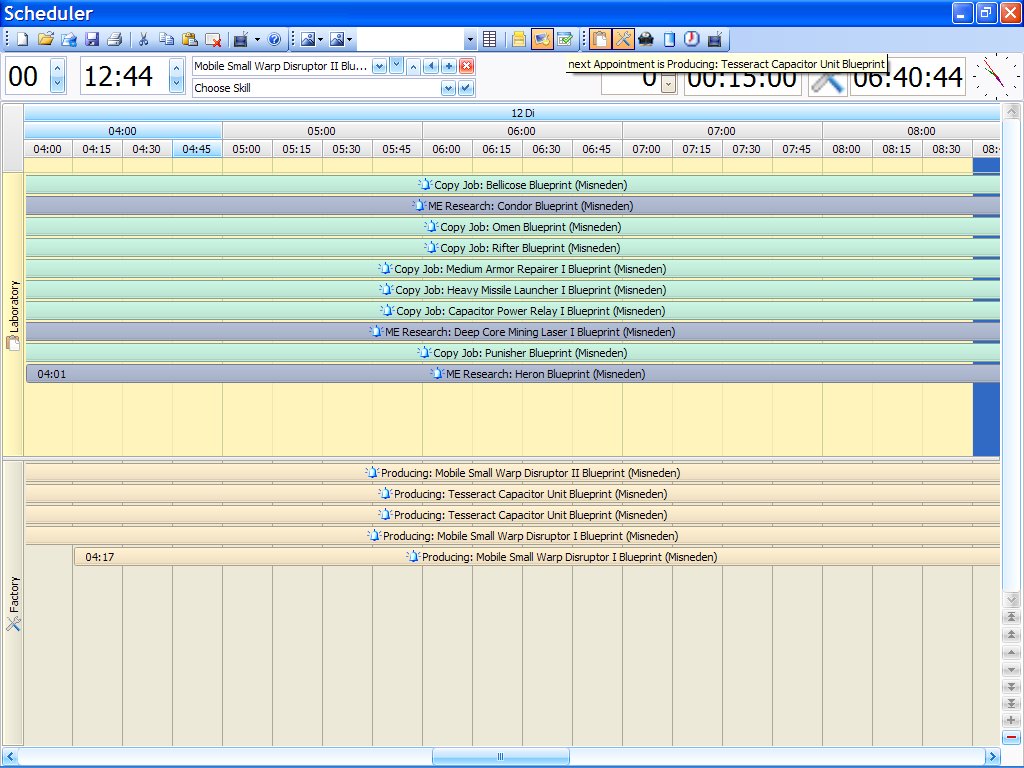
Task: Select ME Research: Heron Blueprint appointment
Action: (513, 374)
